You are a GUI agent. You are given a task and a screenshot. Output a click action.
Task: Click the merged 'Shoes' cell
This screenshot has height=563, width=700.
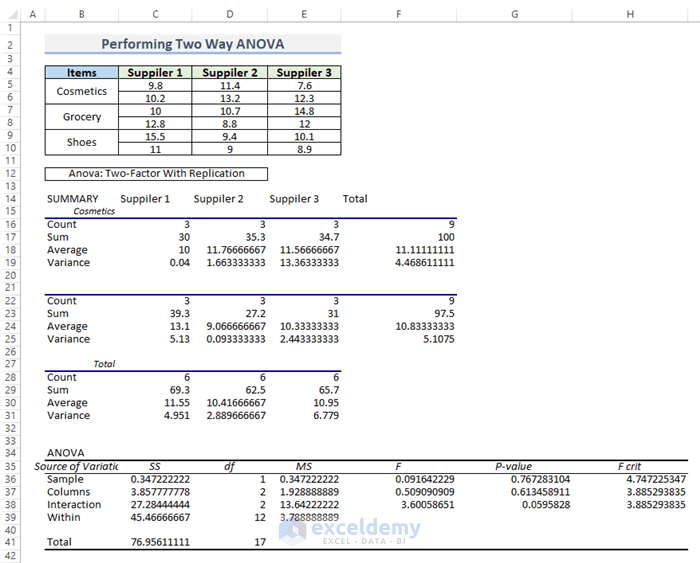[82, 142]
